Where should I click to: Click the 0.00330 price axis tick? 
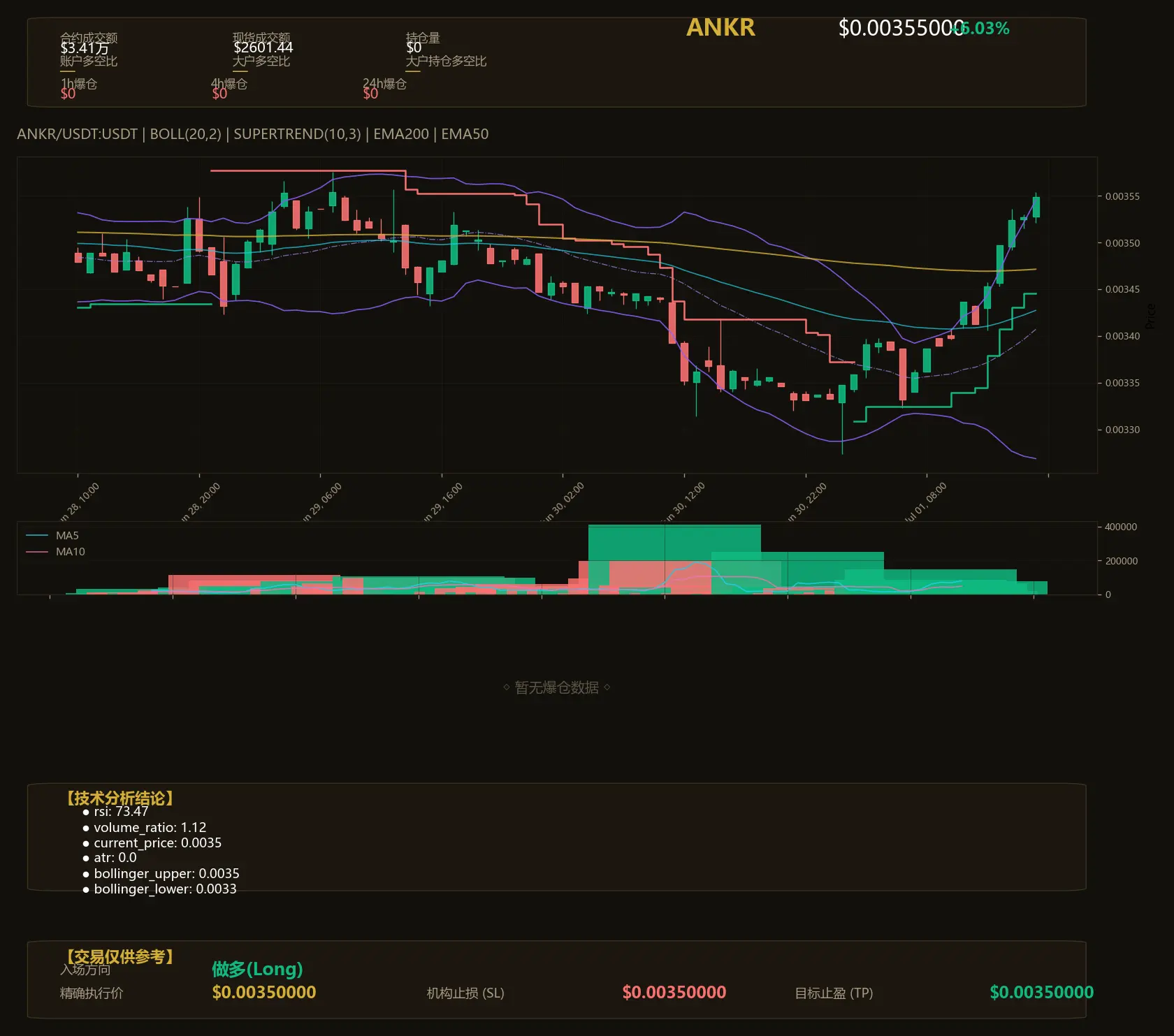coord(1122,430)
